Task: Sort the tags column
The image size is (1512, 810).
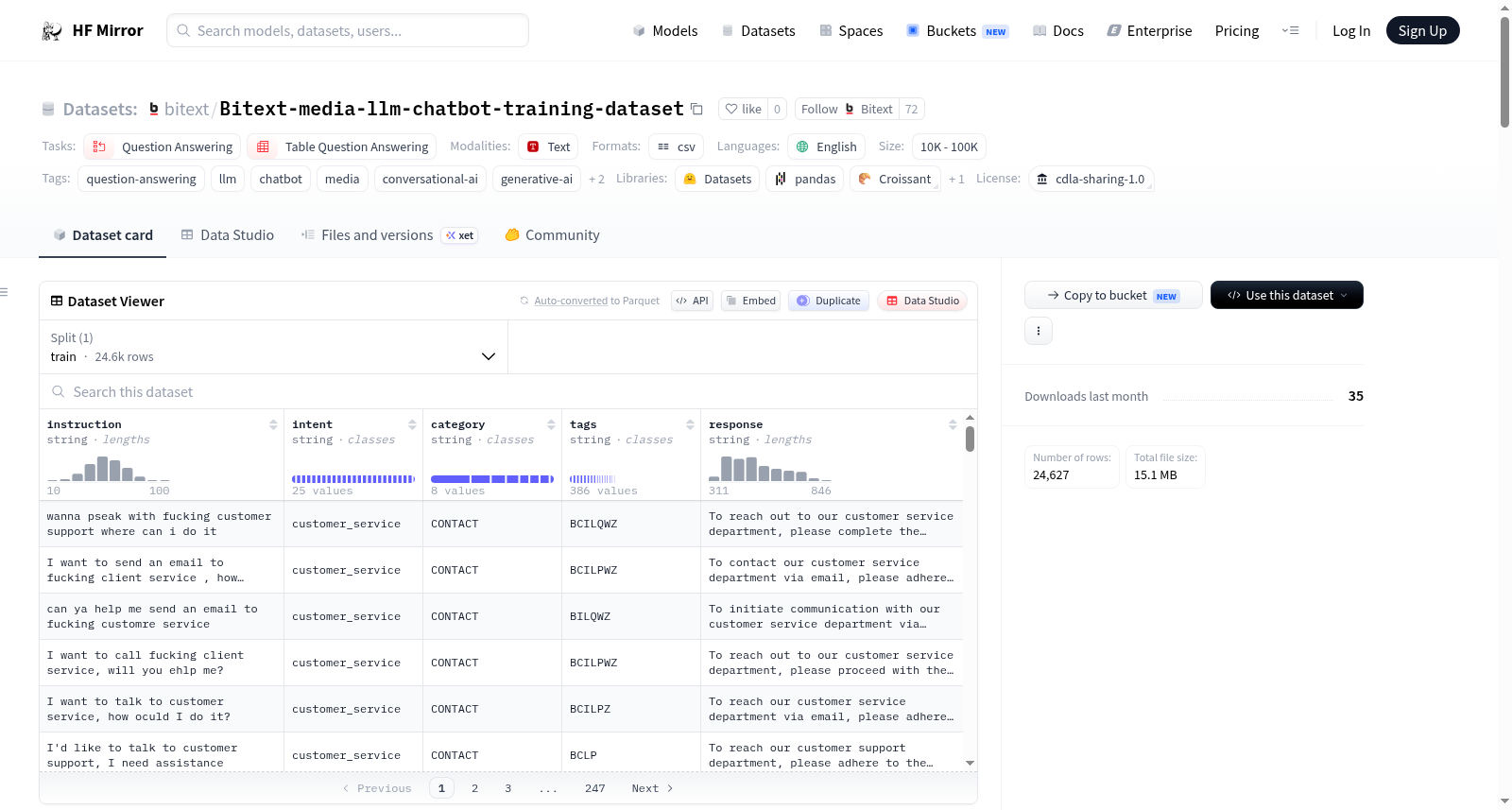Action: (690, 424)
